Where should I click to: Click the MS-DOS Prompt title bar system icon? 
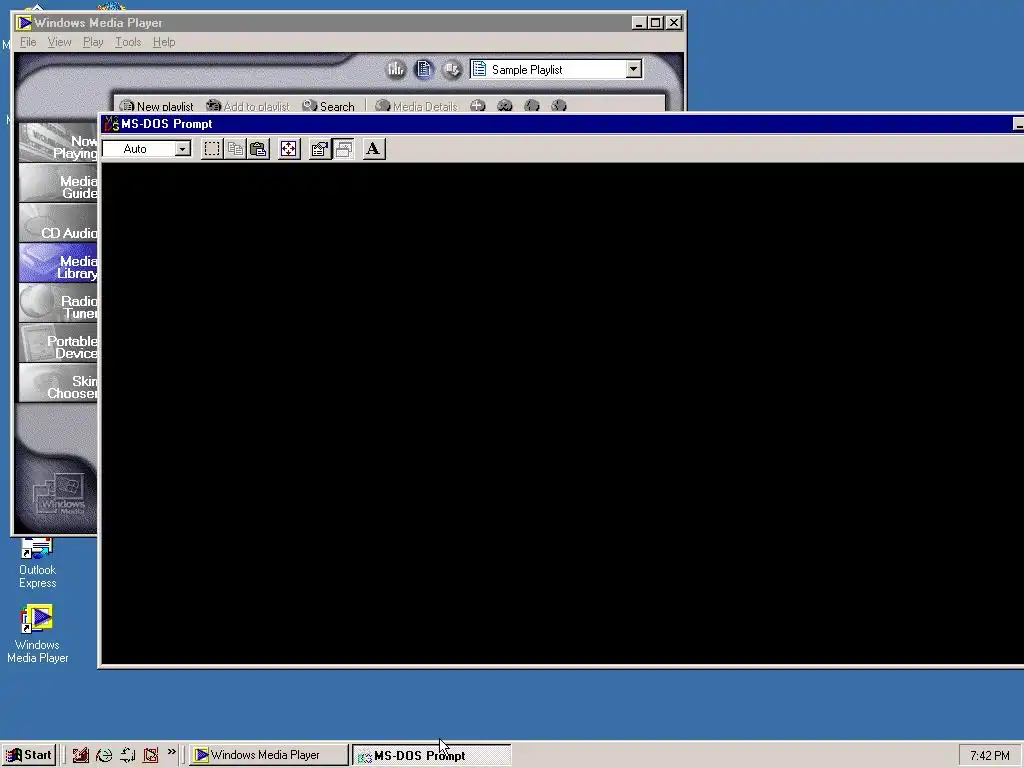[x=112, y=123]
